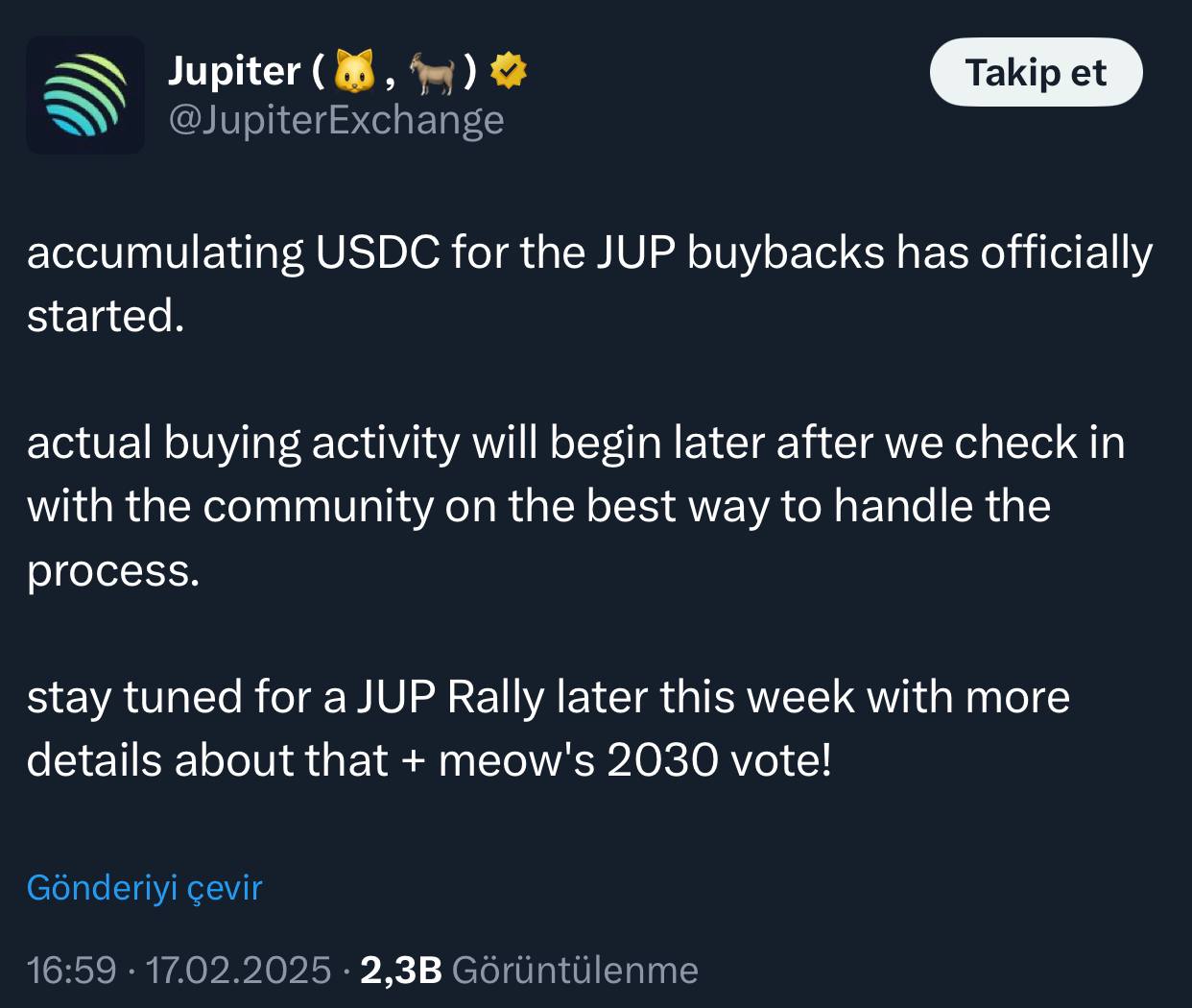Click the Görüntülenme views label
This screenshot has height=1008, width=1192.
(x=575, y=970)
